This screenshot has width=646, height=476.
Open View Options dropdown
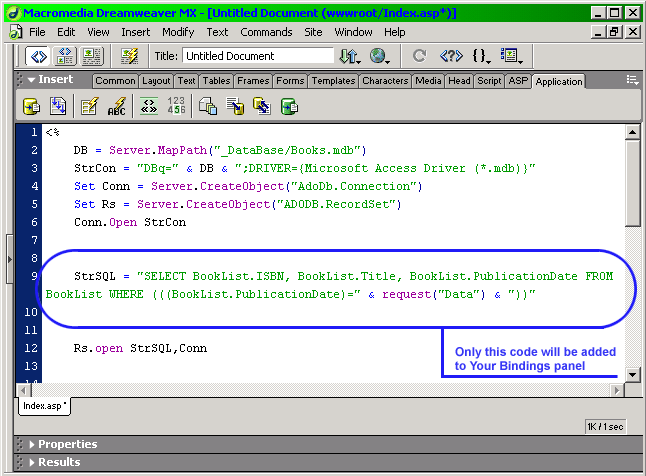511,56
